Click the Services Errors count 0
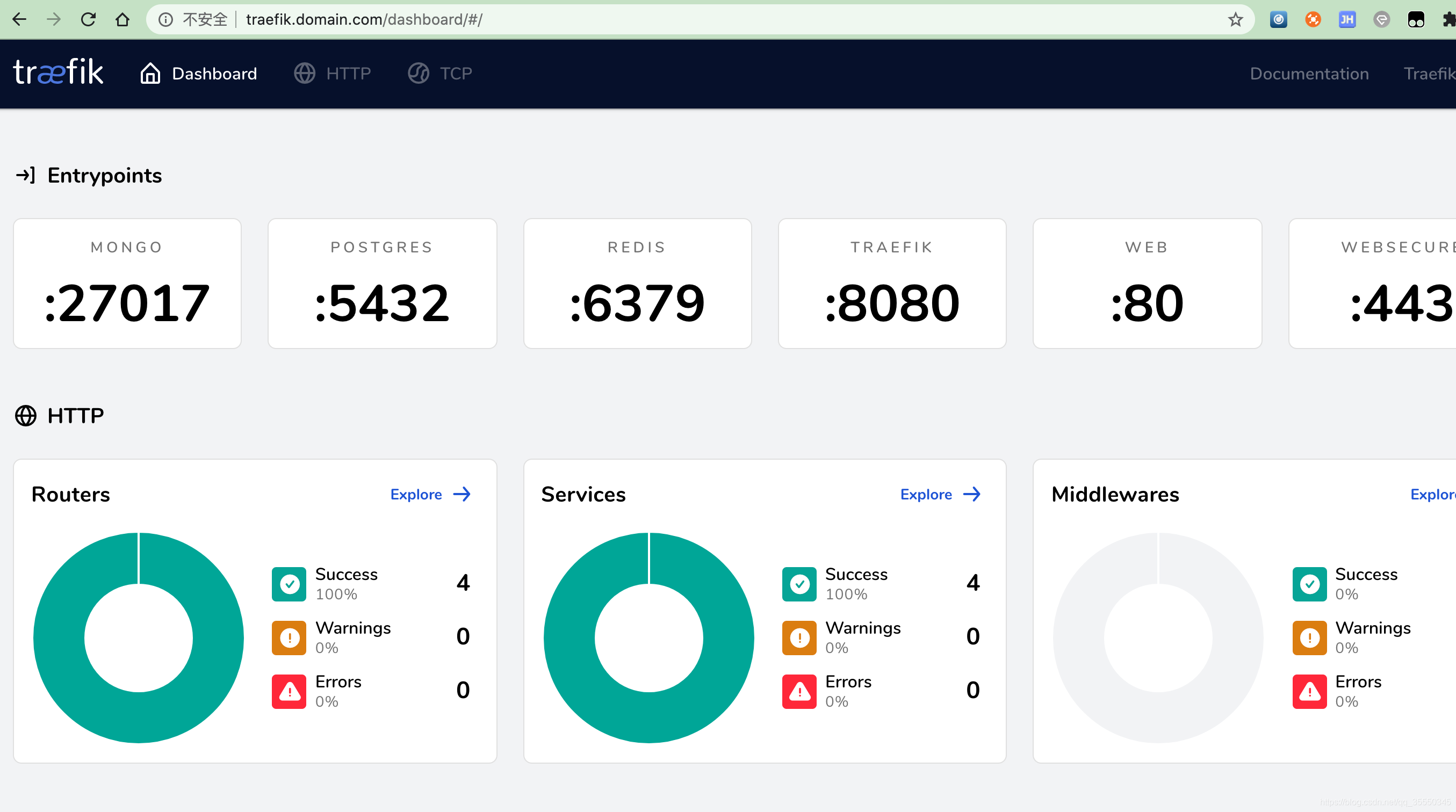This screenshot has height=812, width=1456. click(973, 690)
